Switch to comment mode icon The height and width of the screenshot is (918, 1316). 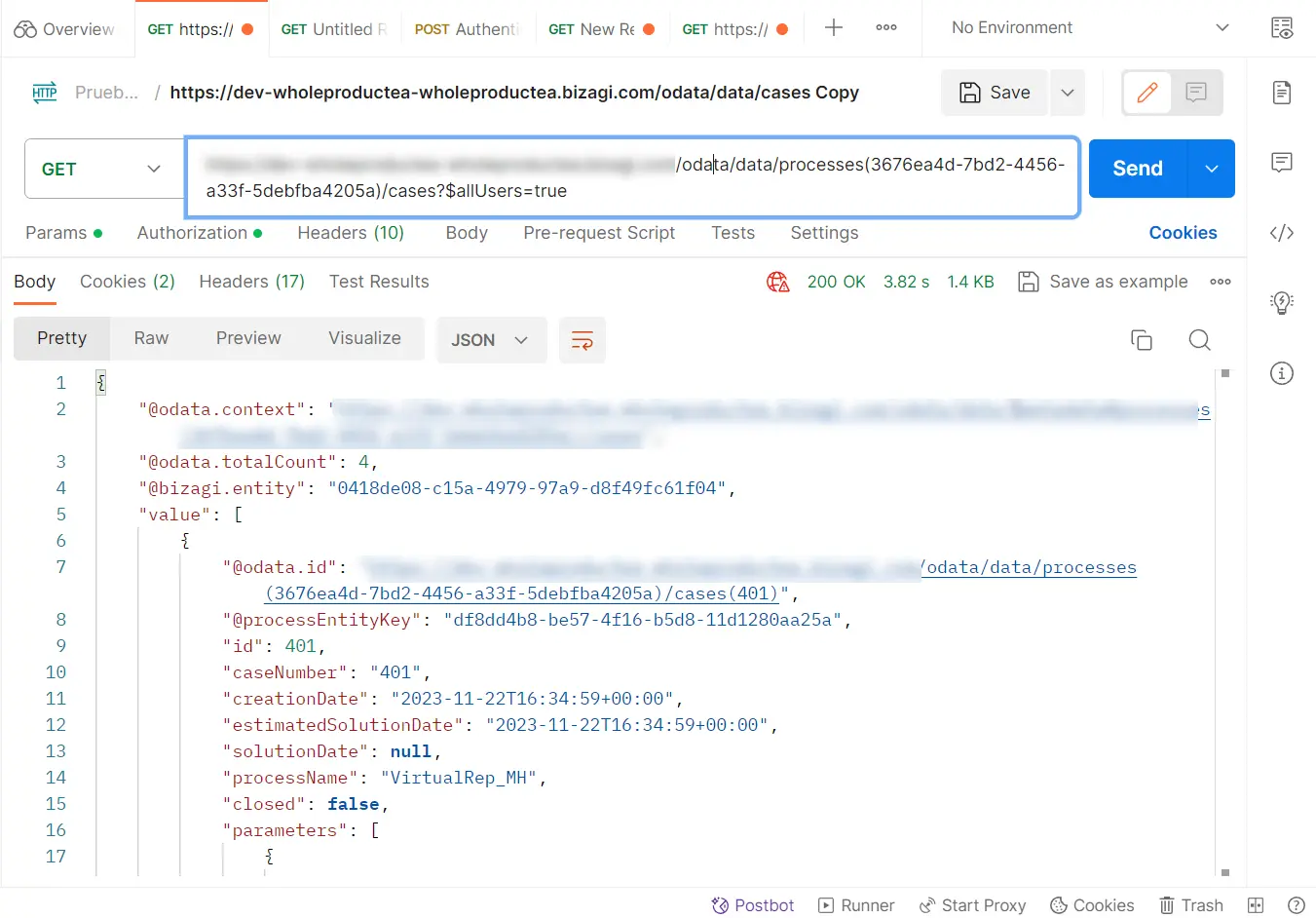(1196, 93)
